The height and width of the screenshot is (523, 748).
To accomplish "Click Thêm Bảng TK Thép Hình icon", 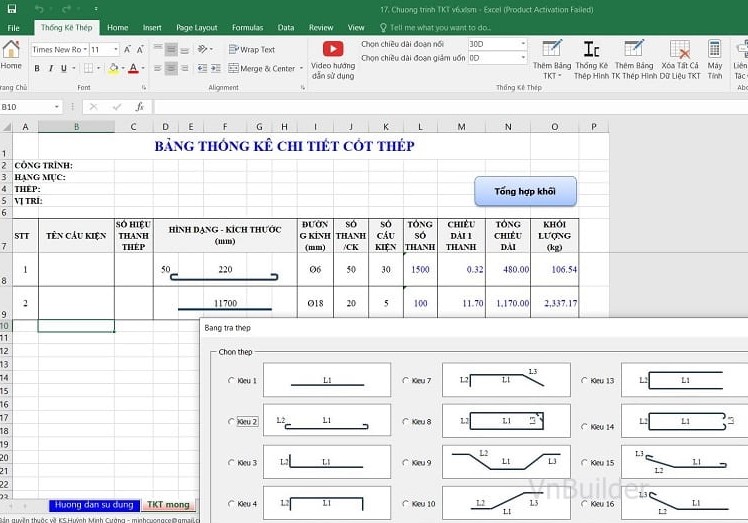I will pyautogui.click(x=634, y=49).
